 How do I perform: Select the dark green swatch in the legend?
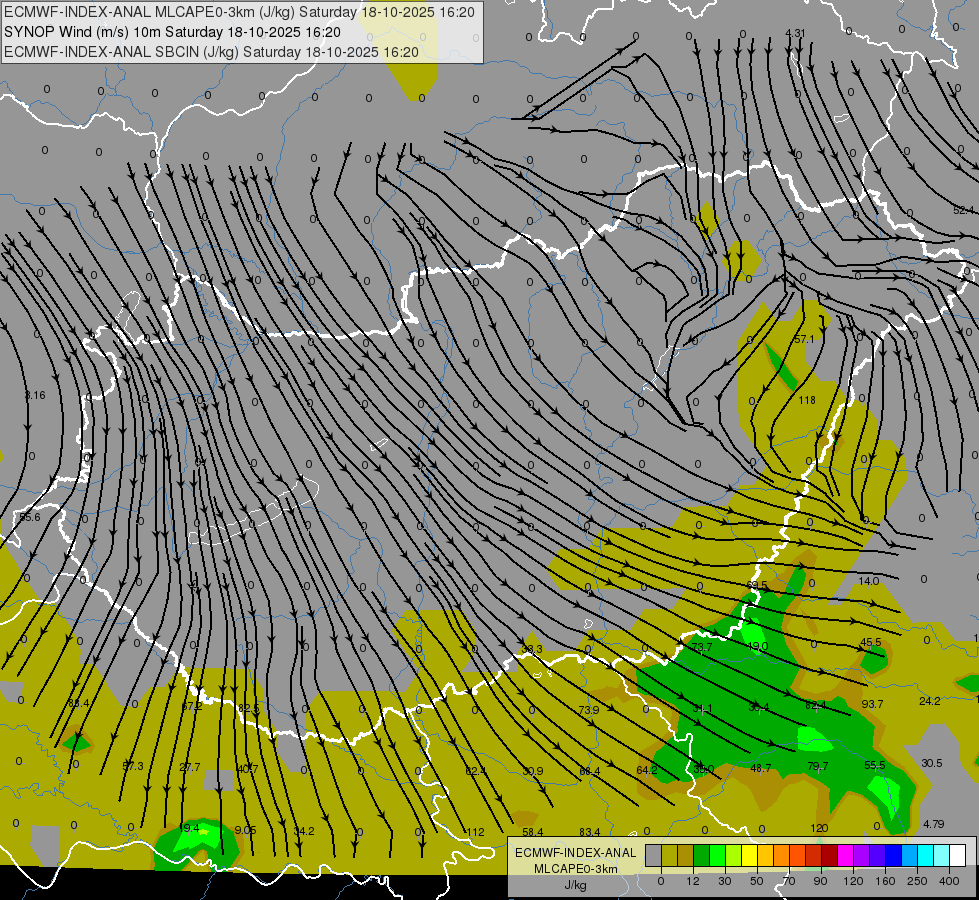[x=702, y=855]
